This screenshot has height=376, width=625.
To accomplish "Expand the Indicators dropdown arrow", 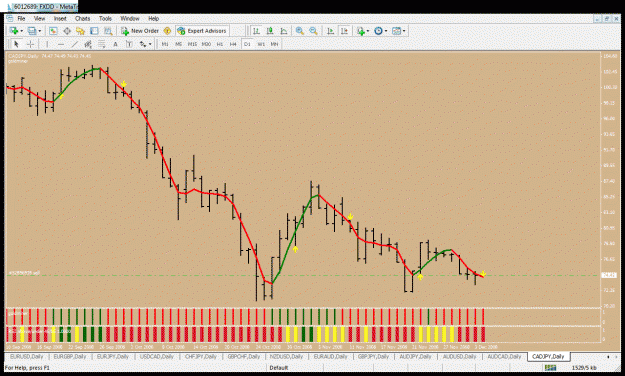I will (x=368, y=31).
